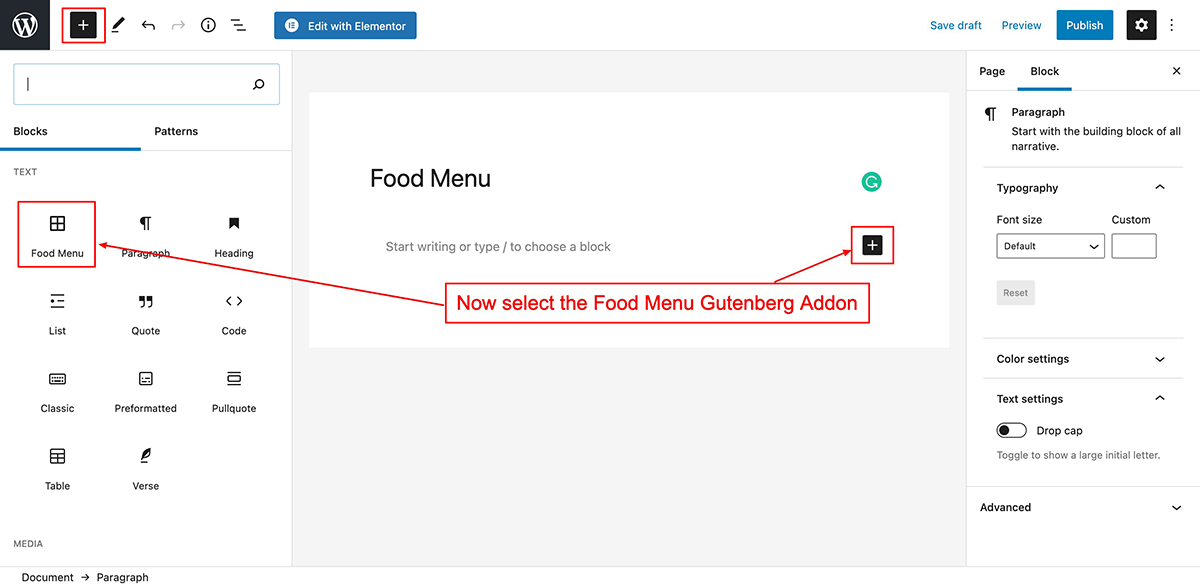Click Edit with Elementor button
The width and height of the screenshot is (1200, 587).
[345, 26]
